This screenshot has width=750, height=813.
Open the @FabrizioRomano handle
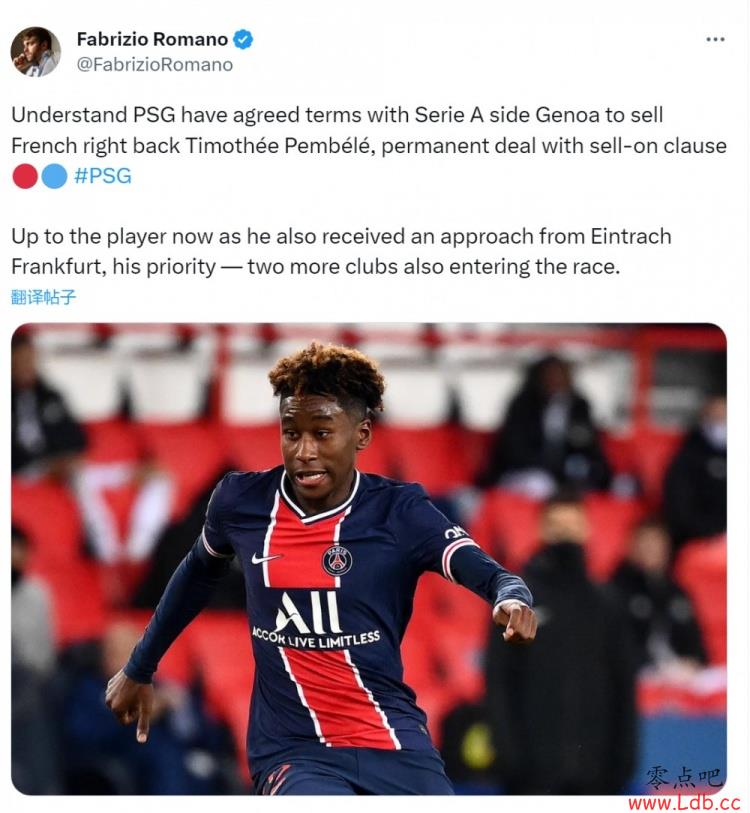tap(155, 65)
